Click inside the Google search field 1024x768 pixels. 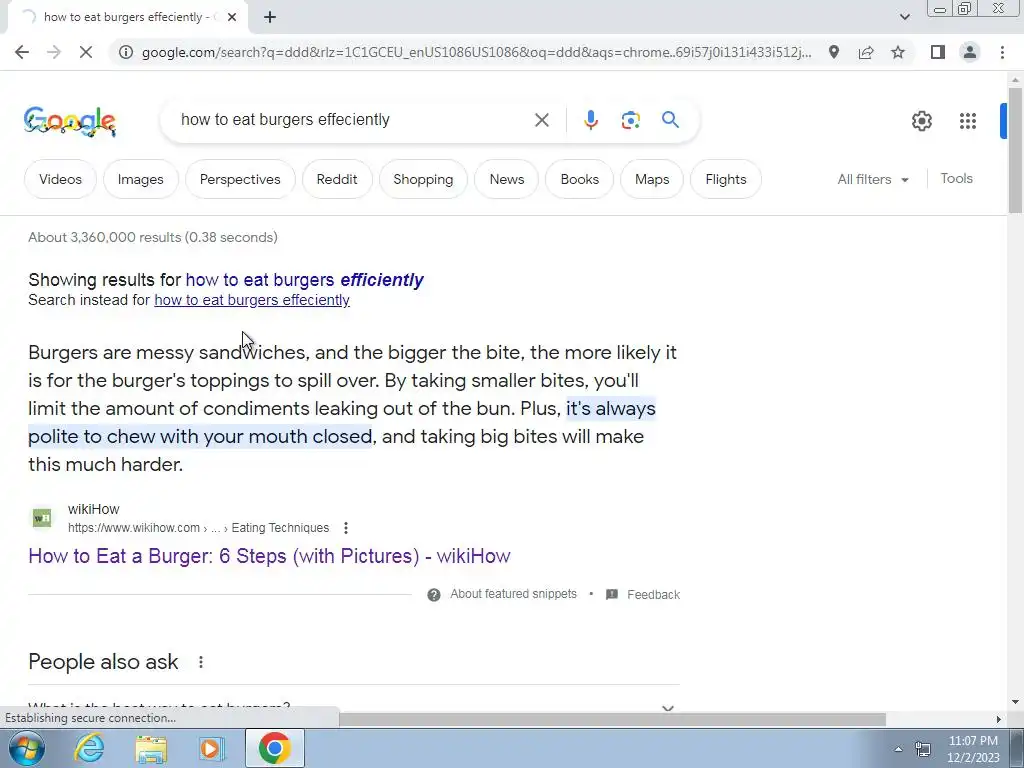[x=353, y=120]
